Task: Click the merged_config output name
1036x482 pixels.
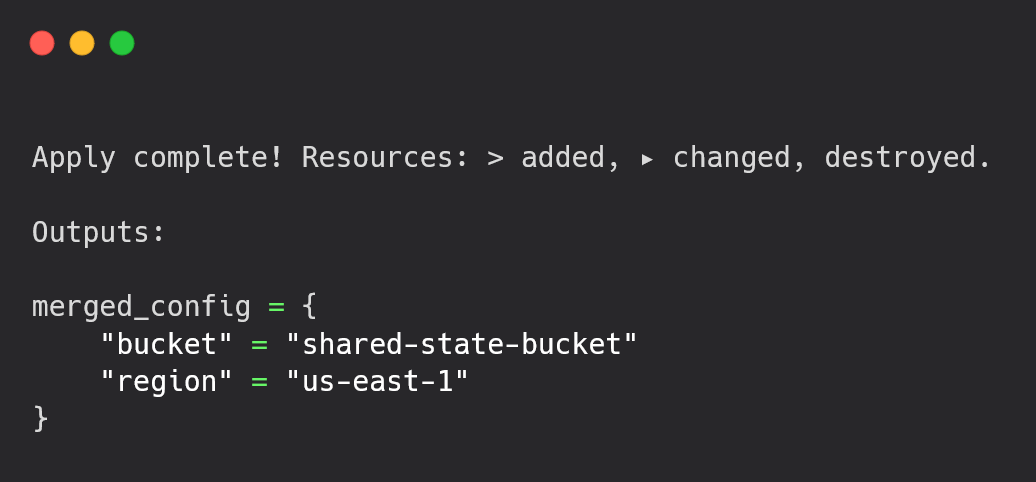Action: 141,307
